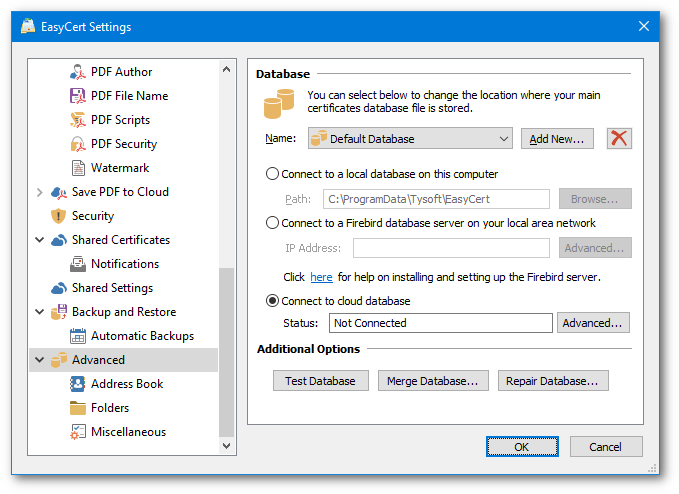
Task: Open the Default Database name dropdown
Action: 410,139
